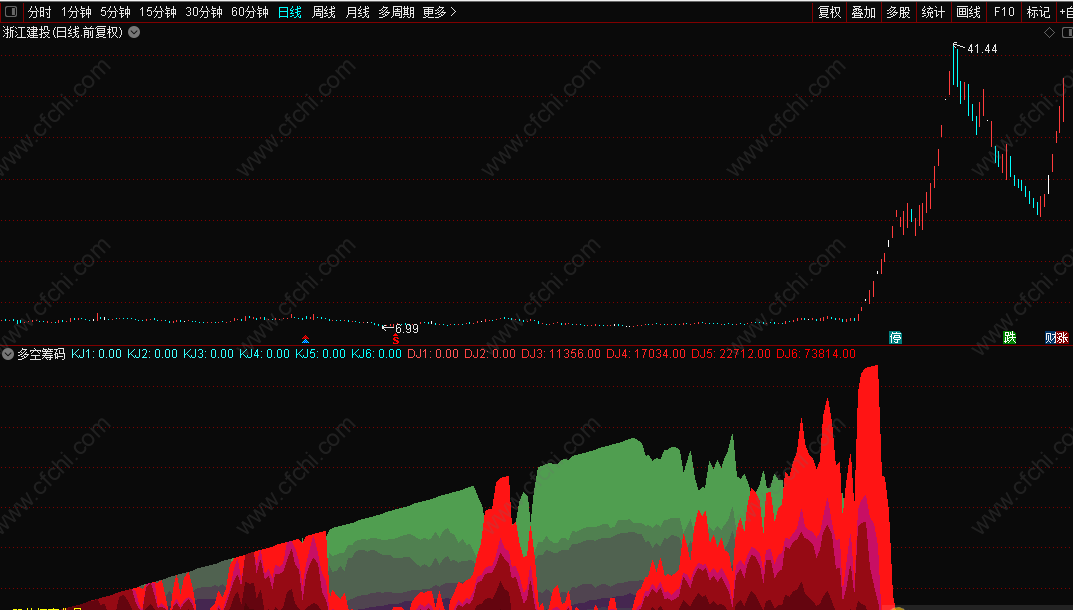1073x610 pixels.
Task: Open the 多股 multi-stock view
Action: 898,12
